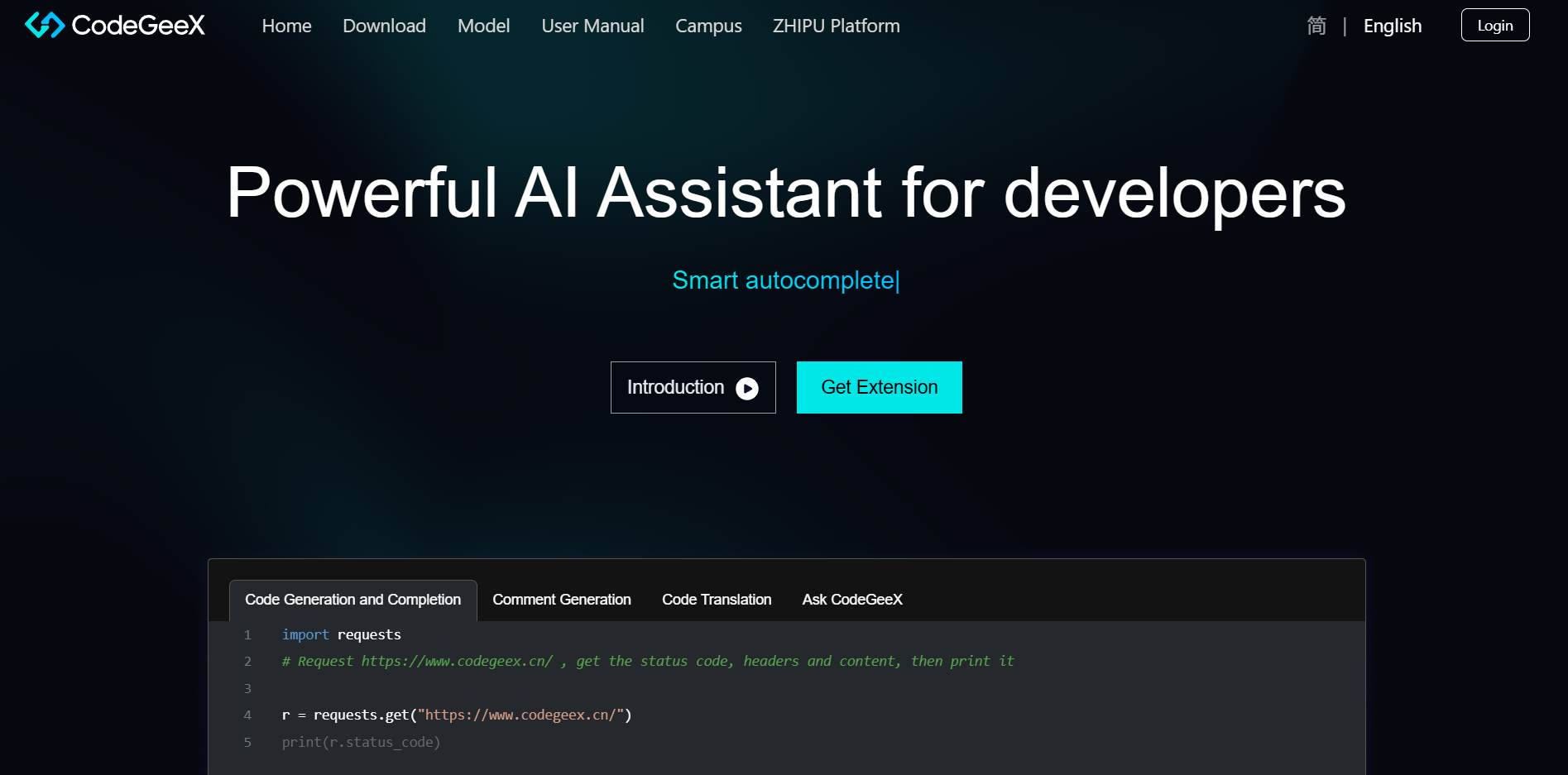
Task: Select the English language option
Action: 1393,26
